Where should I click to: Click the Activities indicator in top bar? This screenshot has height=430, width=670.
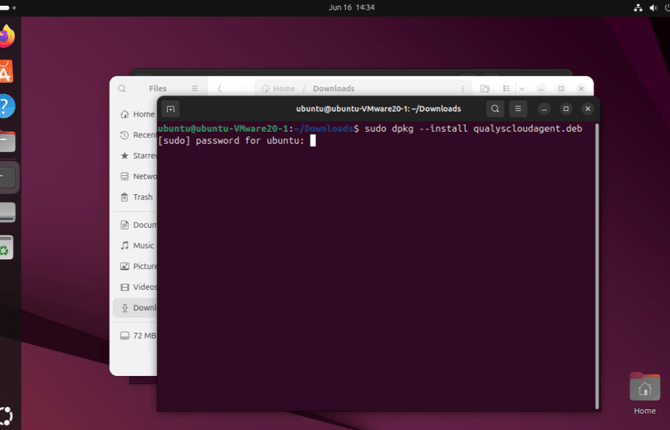click(x=7, y=8)
